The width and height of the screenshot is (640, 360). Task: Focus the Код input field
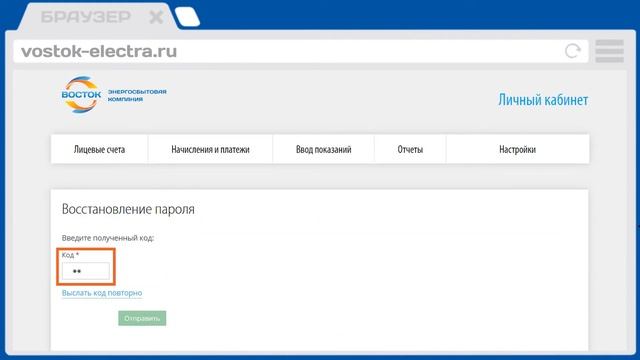(x=86, y=271)
